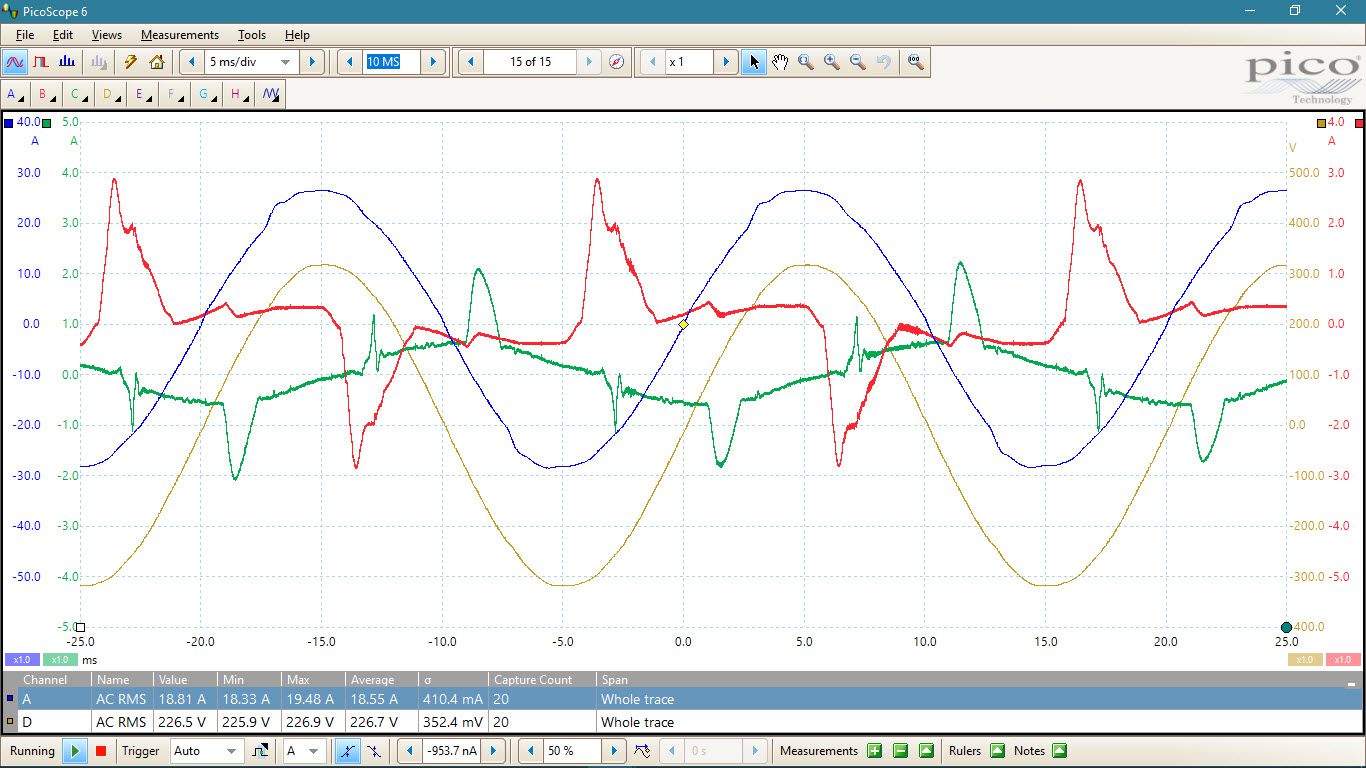Viewport: 1366px width, 768px height.
Task: Click the Zoom to full view icon
Action: click(x=915, y=62)
